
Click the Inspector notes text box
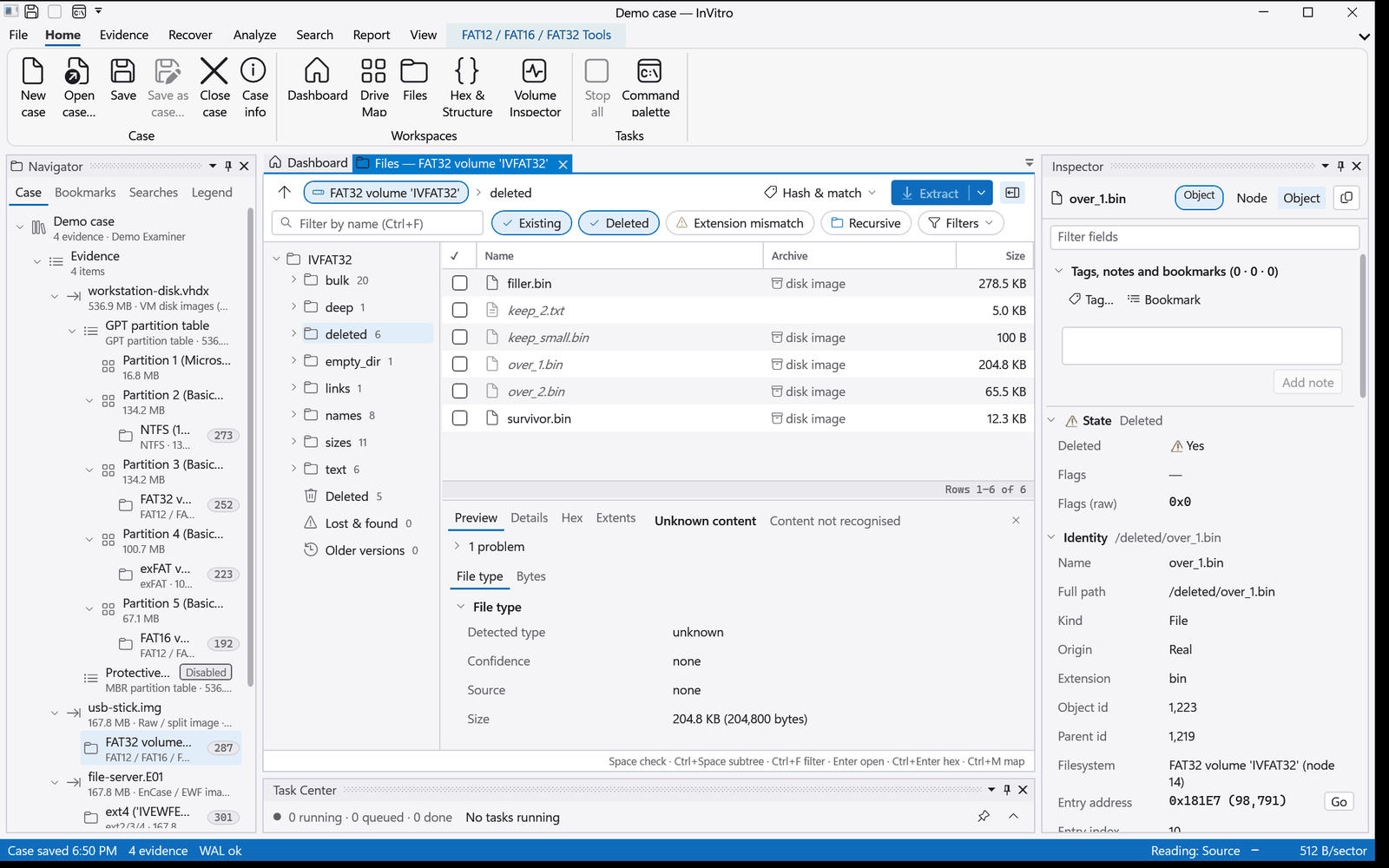click(x=1201, y=345)
